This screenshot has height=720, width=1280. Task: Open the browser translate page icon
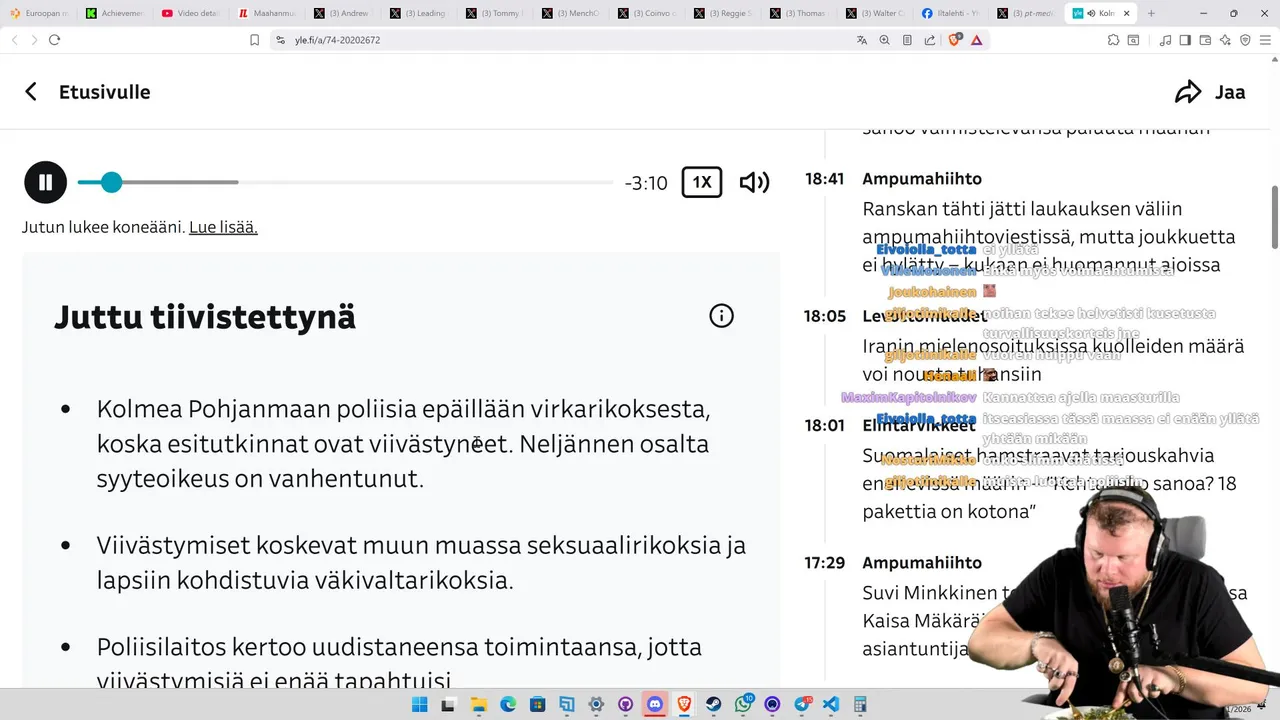tap(862, 40)
